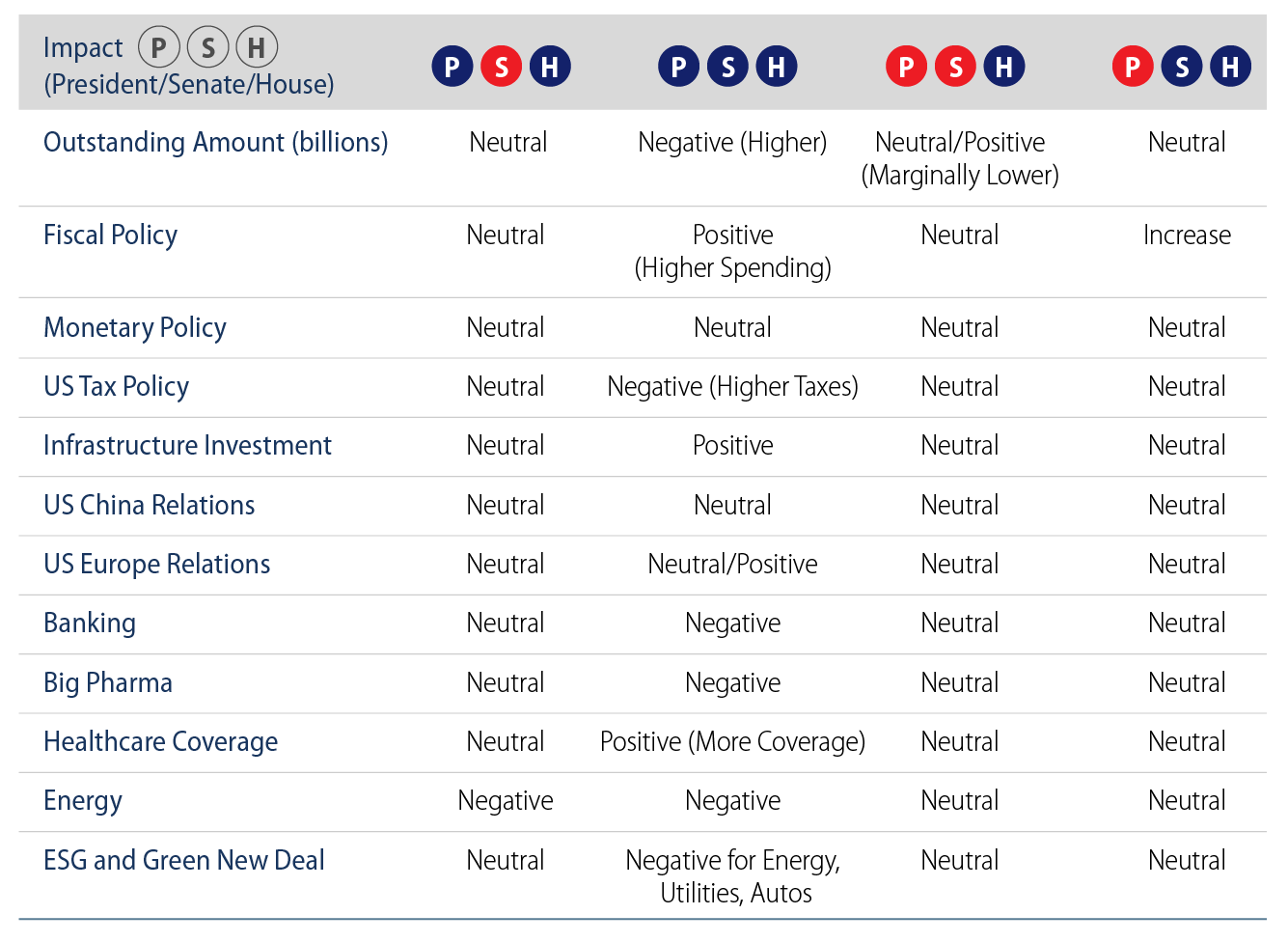This screenshot has height=942, width=1288.
Task: Click Outstanding Amount 'Neutral' in first scenario column
Action: (508, 143)
